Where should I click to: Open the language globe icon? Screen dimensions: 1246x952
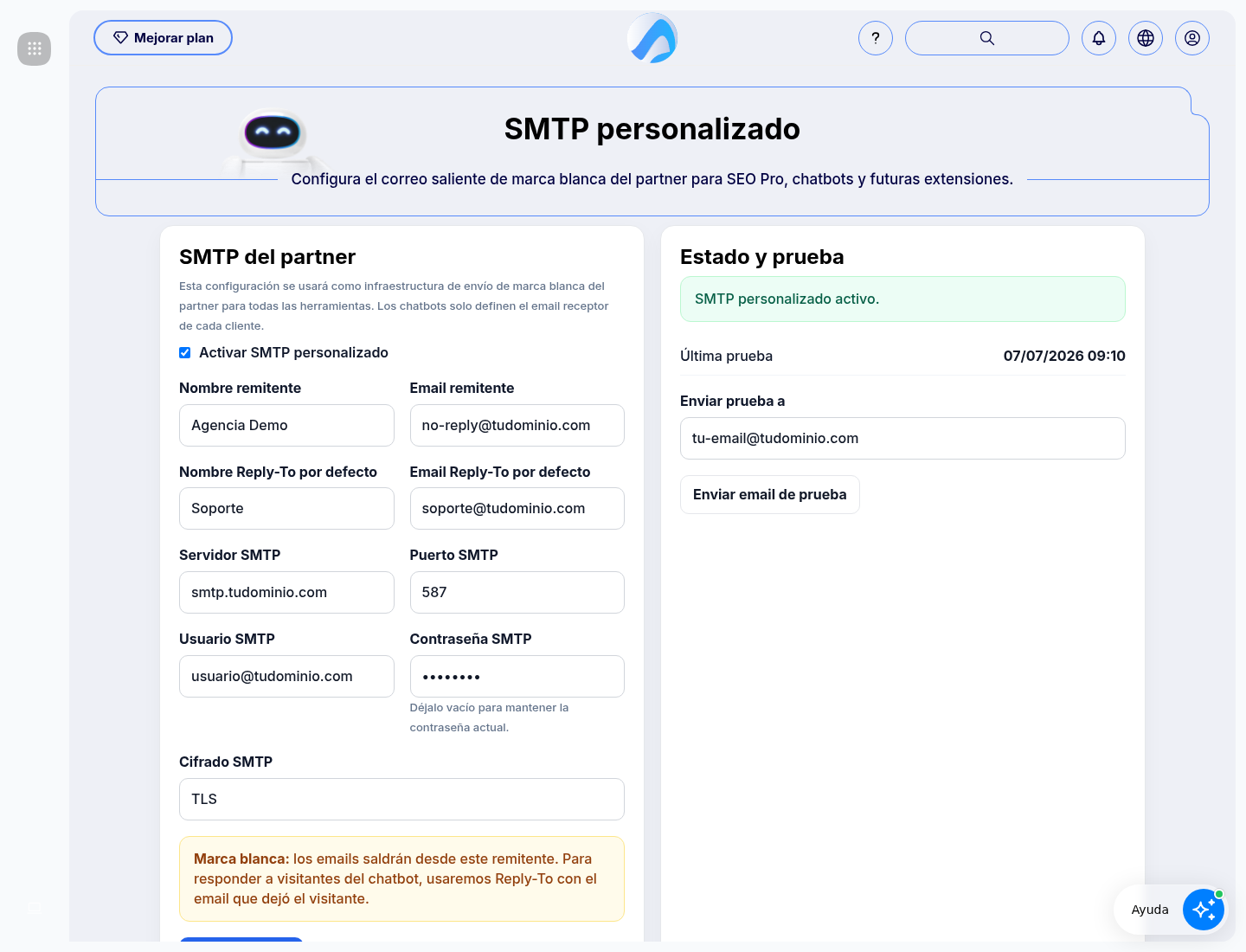coord(1146,38)
